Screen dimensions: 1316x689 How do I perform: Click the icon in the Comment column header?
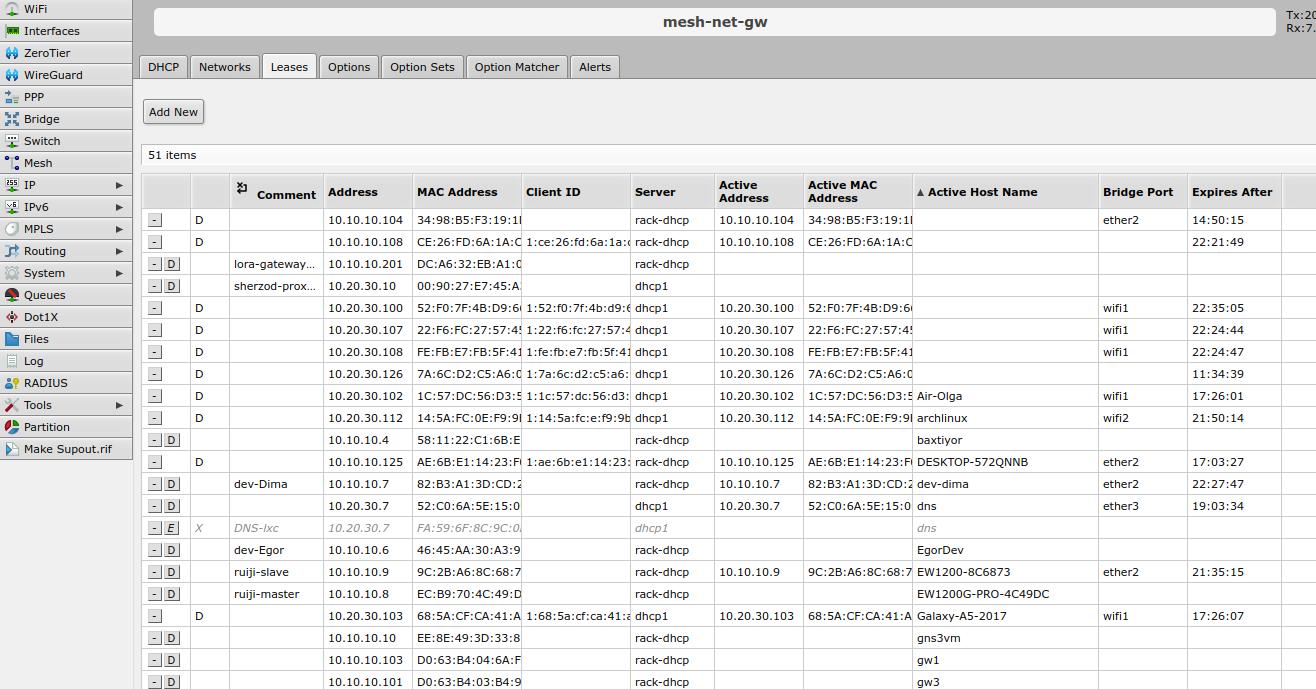[x=242, y=188]
